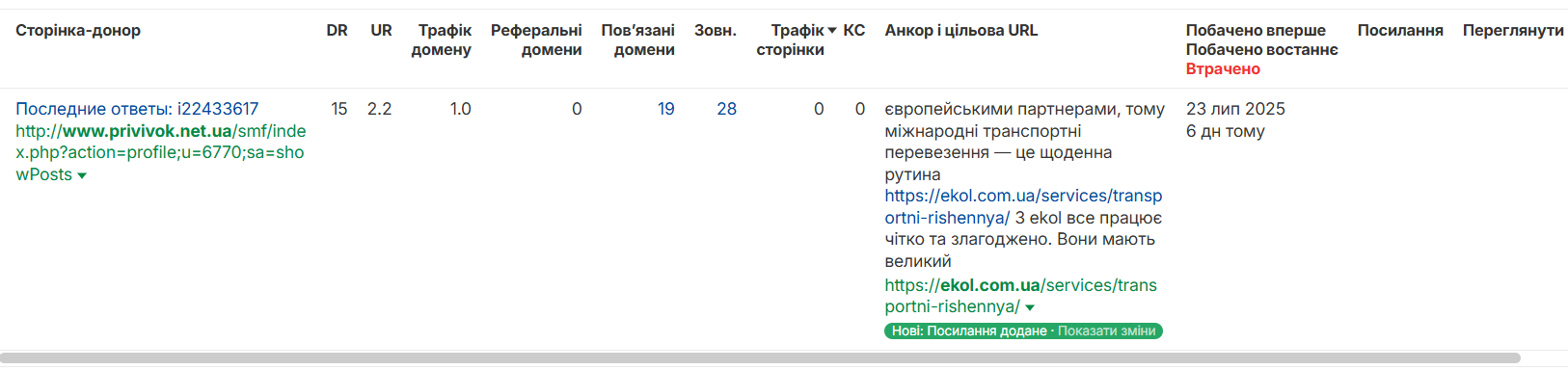Sort by Реферальні домени header

536,40
